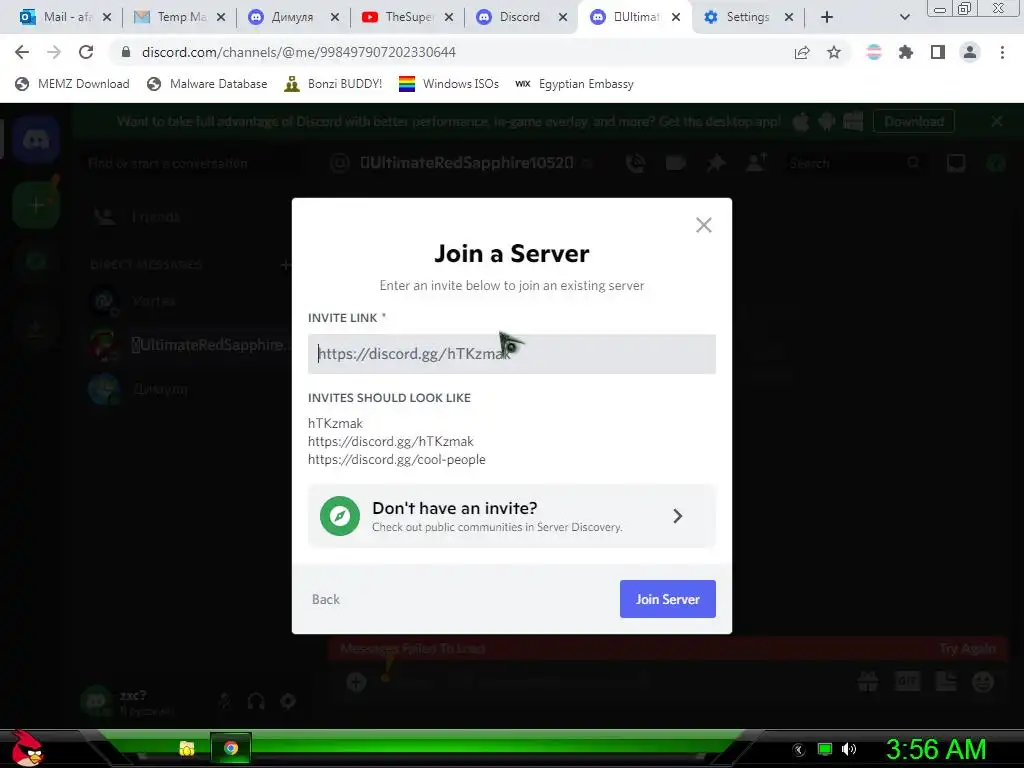Open the Malware Database bookmark
The height and width of the screenshot is (768, 1024).
(207, 84)
